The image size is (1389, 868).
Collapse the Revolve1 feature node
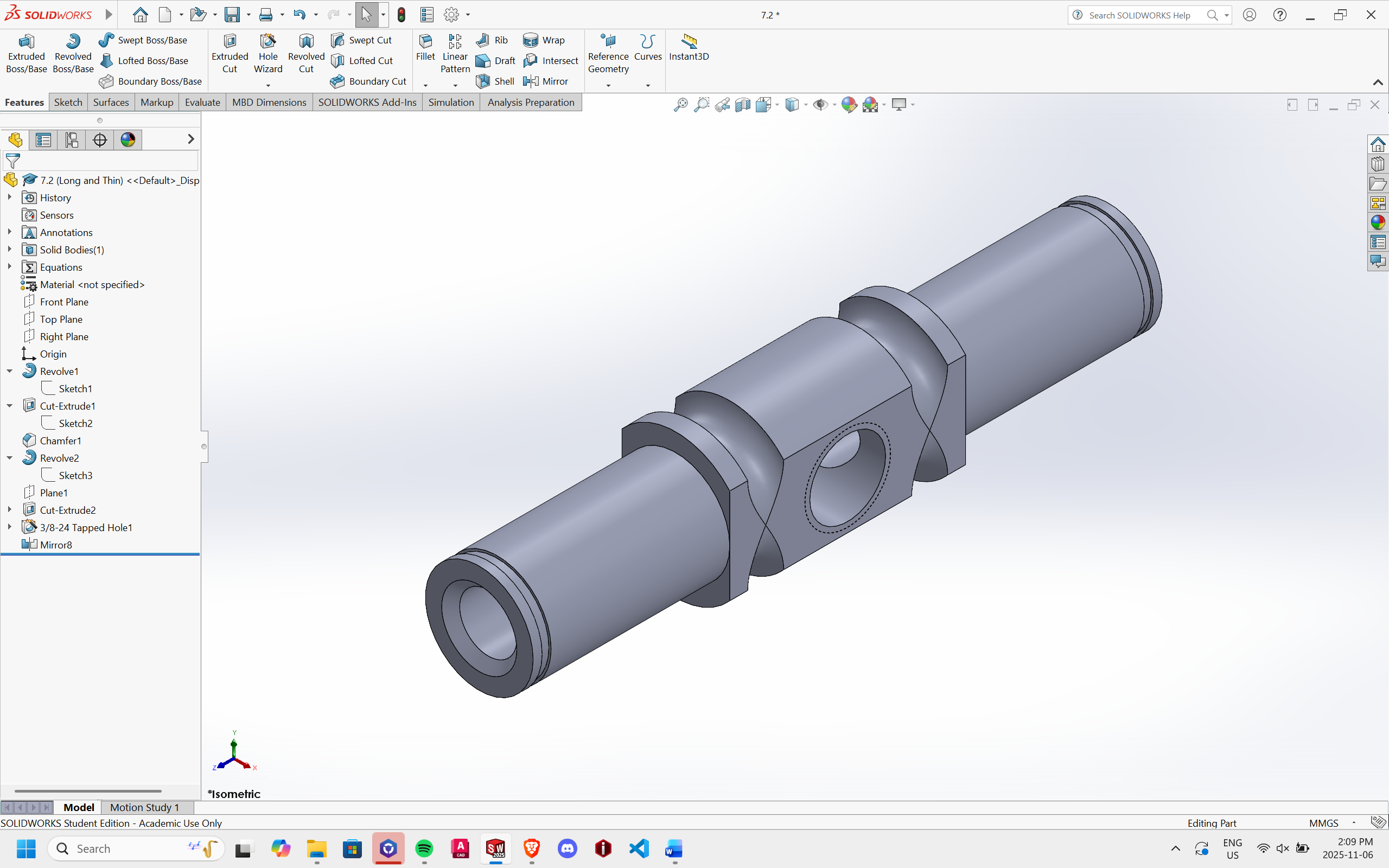point(10,371)
